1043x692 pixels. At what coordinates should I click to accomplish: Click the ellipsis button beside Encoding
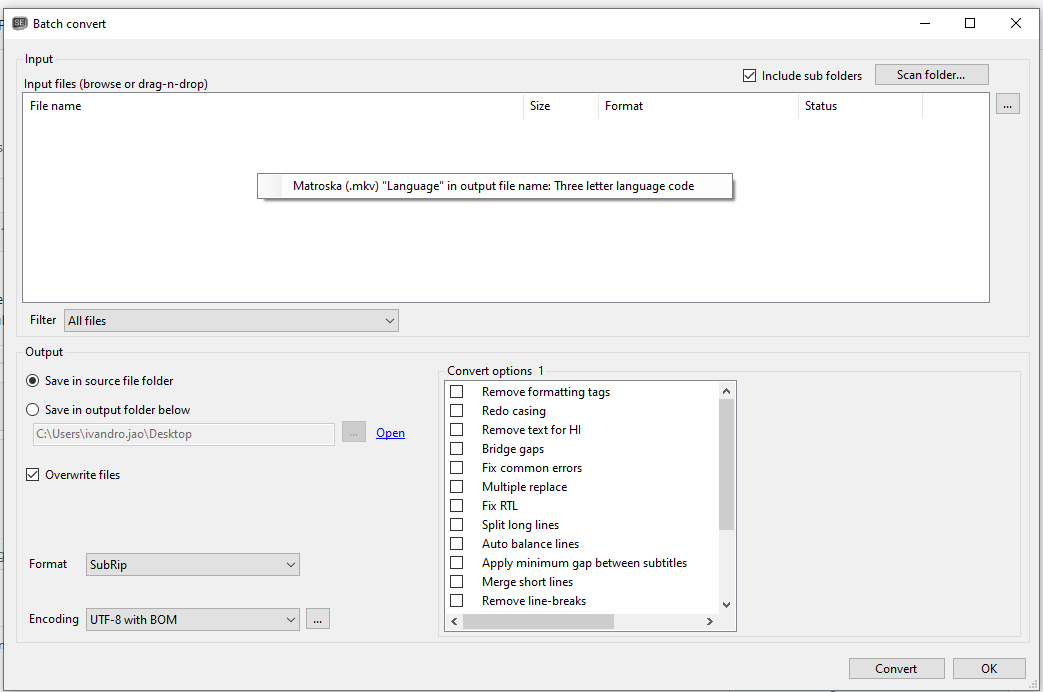coord(318,618)
